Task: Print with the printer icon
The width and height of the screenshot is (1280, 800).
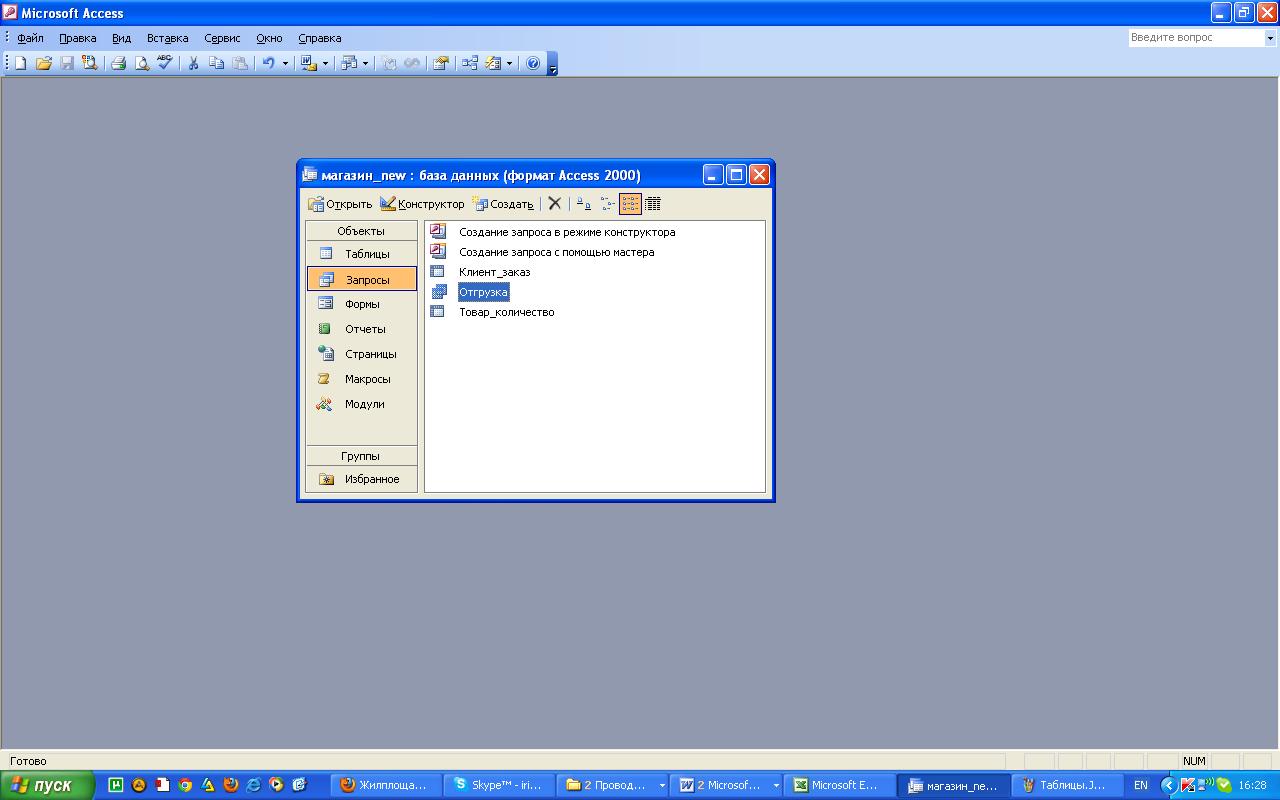Action: tap(118, 63)
